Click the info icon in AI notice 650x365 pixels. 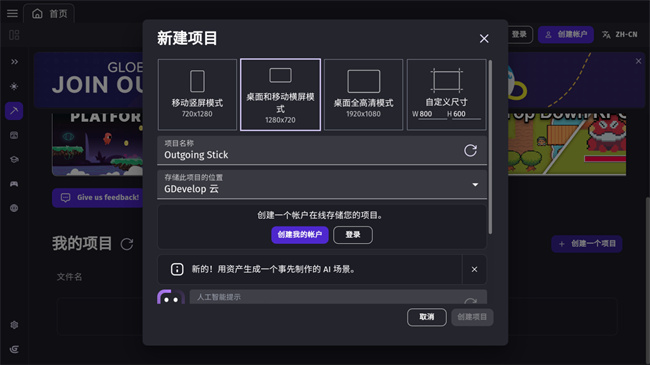pyautogui.click(x=177, y=270)
